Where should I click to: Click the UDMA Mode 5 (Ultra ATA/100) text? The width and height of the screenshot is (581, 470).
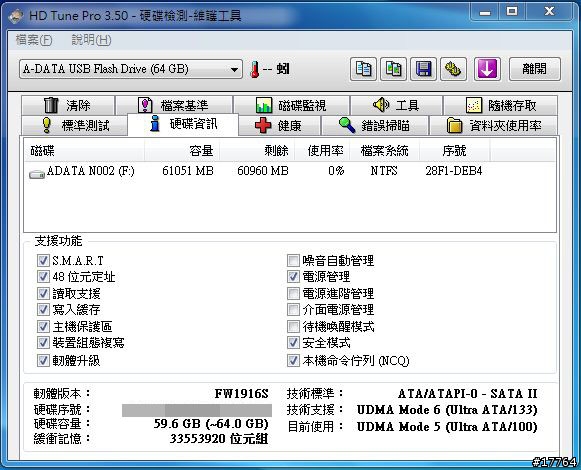pyautogui.click(x=447, y=427)
